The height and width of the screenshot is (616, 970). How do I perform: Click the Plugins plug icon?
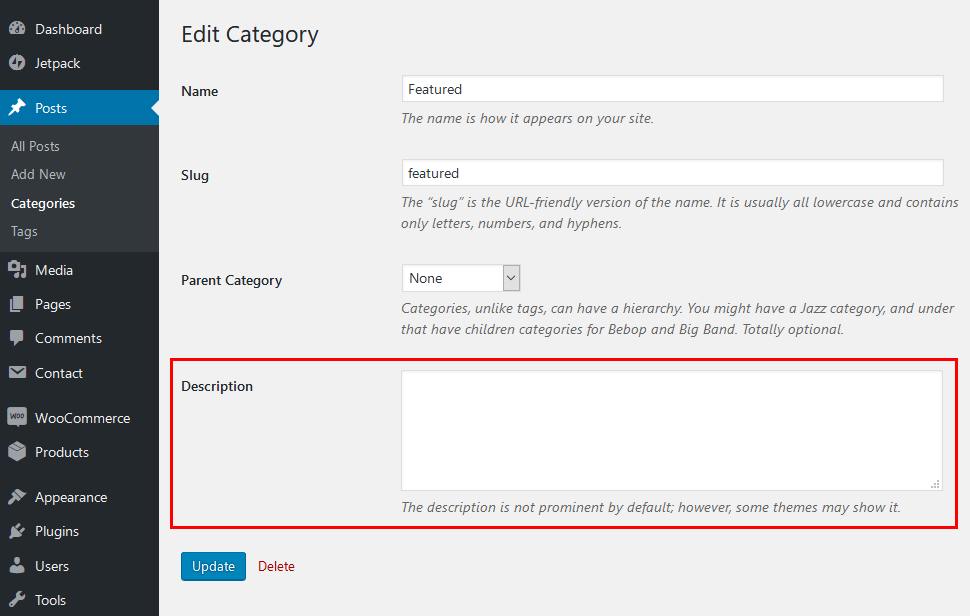point(17,531)
